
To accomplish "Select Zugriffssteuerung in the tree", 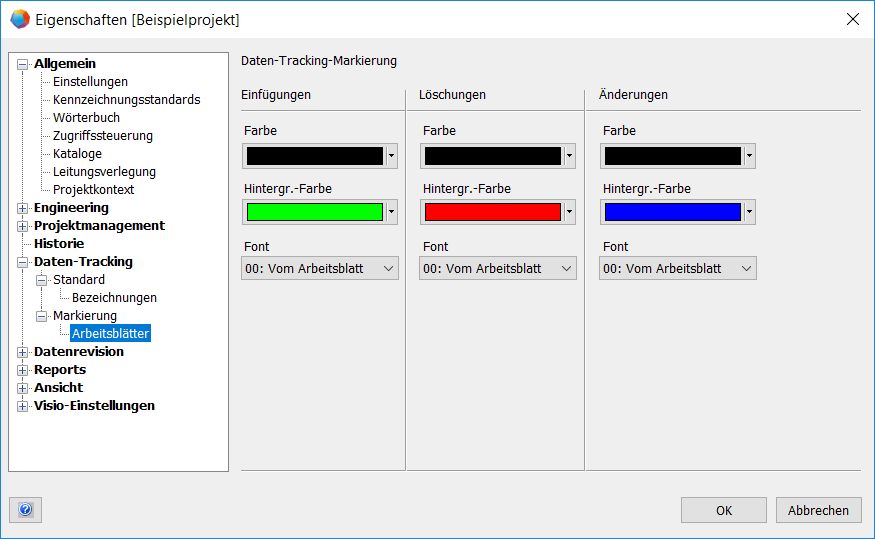I will (102, 136).
